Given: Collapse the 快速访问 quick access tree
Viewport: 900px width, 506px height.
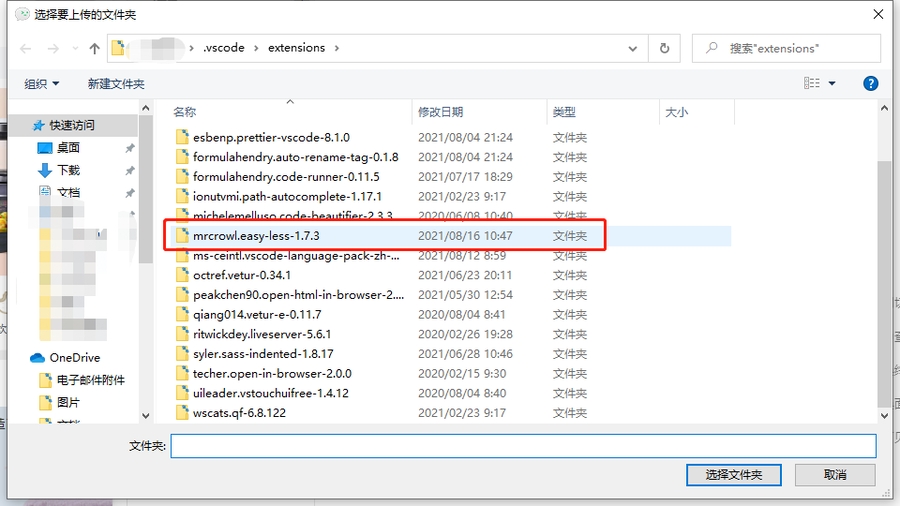Looking at the screenshot, I should coord(21,125).
